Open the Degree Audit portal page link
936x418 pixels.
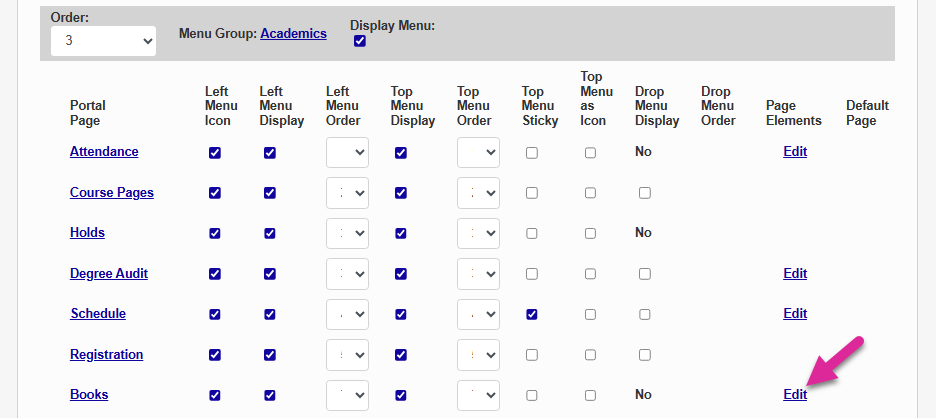109,273
